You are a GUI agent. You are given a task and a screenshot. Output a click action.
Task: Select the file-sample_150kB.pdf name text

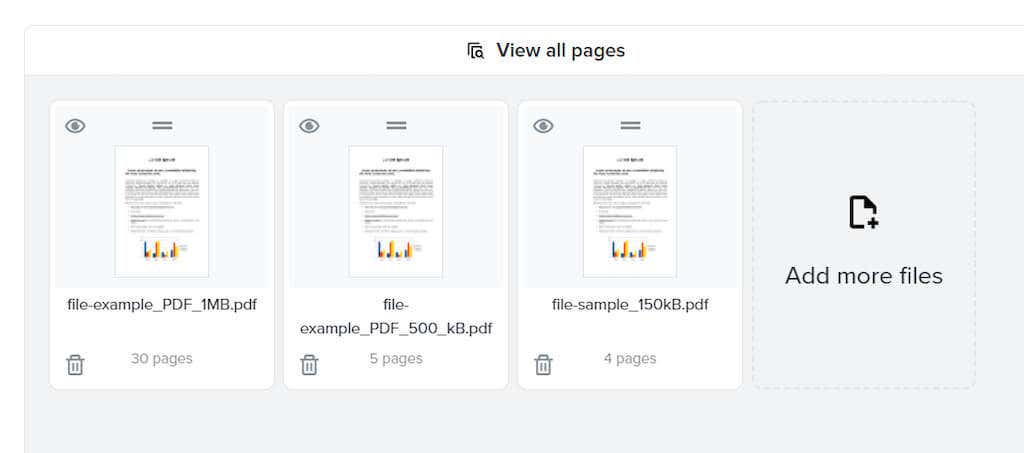click(x=630, y=305)
